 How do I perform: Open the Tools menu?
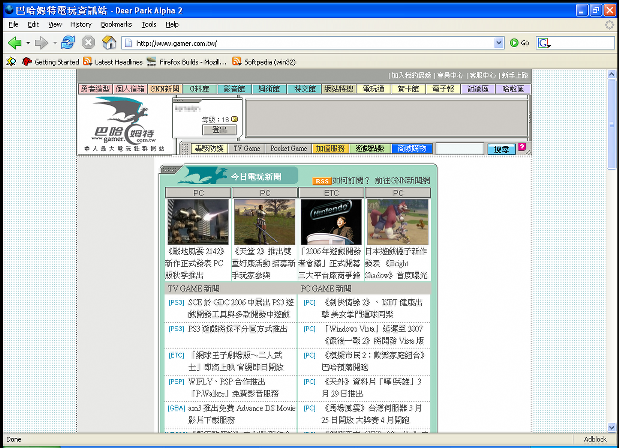149,23
